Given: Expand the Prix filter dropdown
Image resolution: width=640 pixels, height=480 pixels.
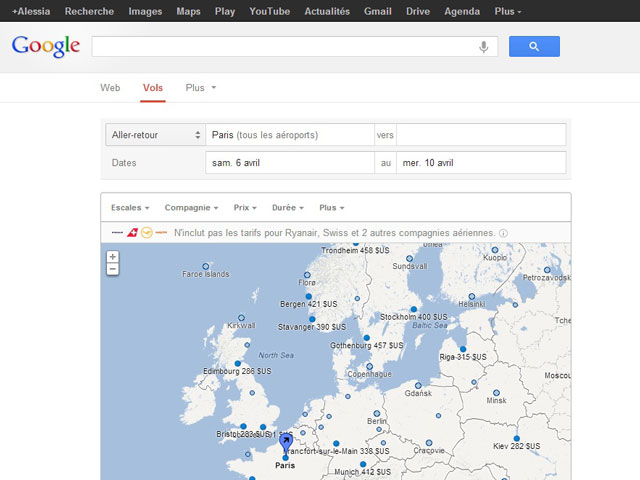Looking at the screenshot, I should click(x=244, y=208).
